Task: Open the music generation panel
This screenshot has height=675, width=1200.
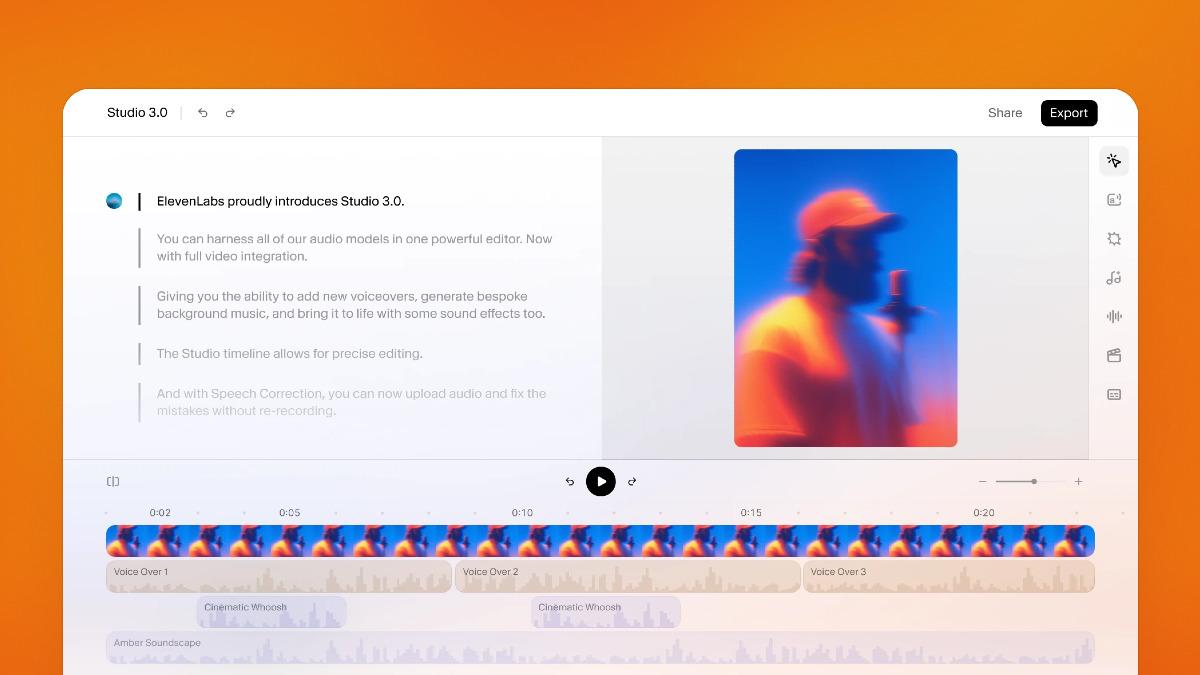Action: click(1114, 278)
